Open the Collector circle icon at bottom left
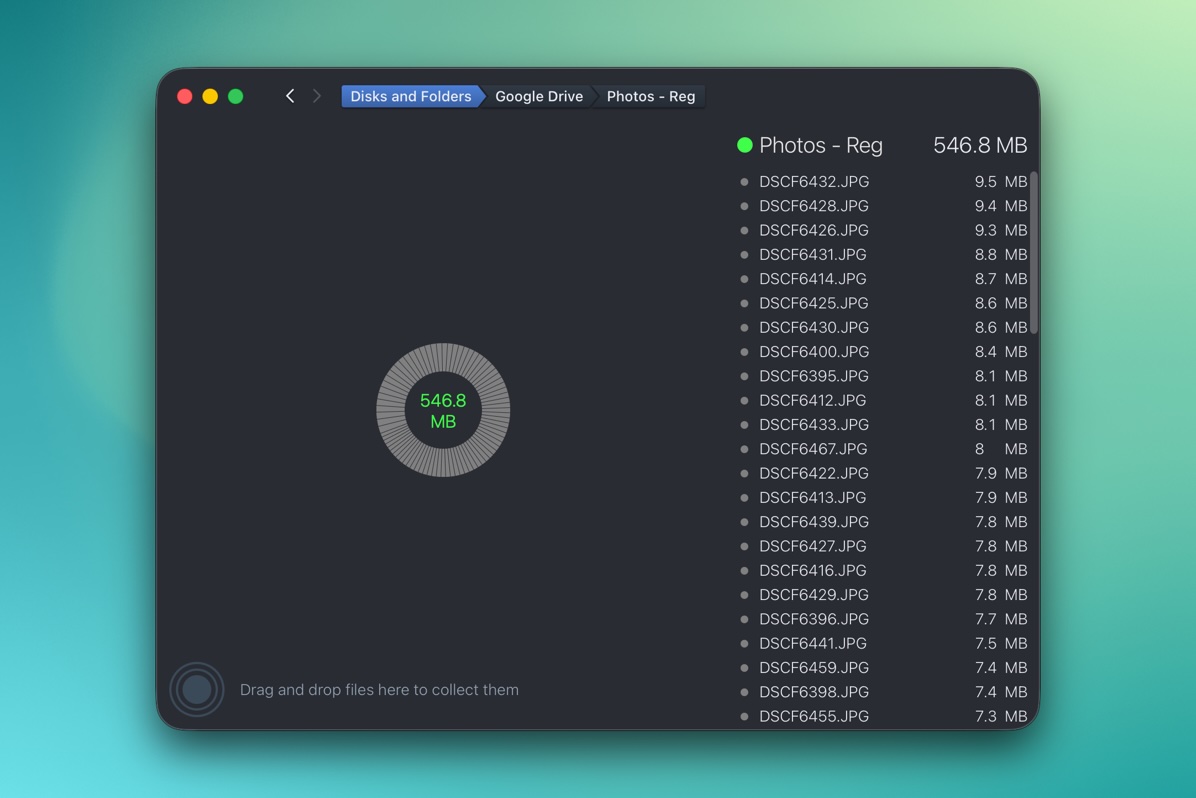1196x798 pixels. 197,689
